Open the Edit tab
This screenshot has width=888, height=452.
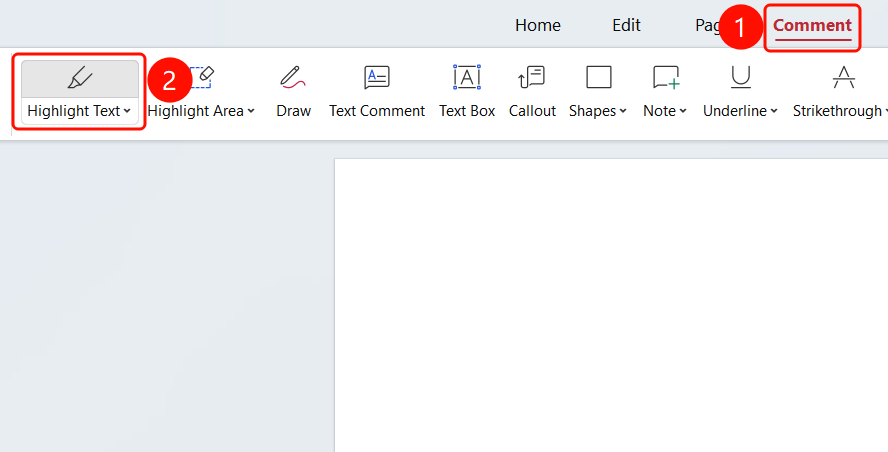[626, 25]
